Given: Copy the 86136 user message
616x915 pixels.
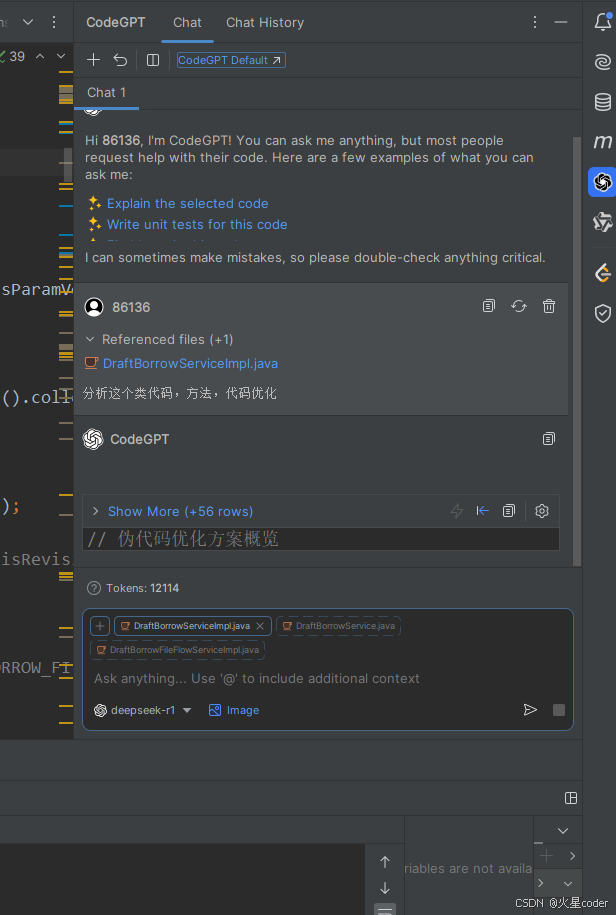Looking at the screenshot, I should pyautogui.click(x=489, y=306).
